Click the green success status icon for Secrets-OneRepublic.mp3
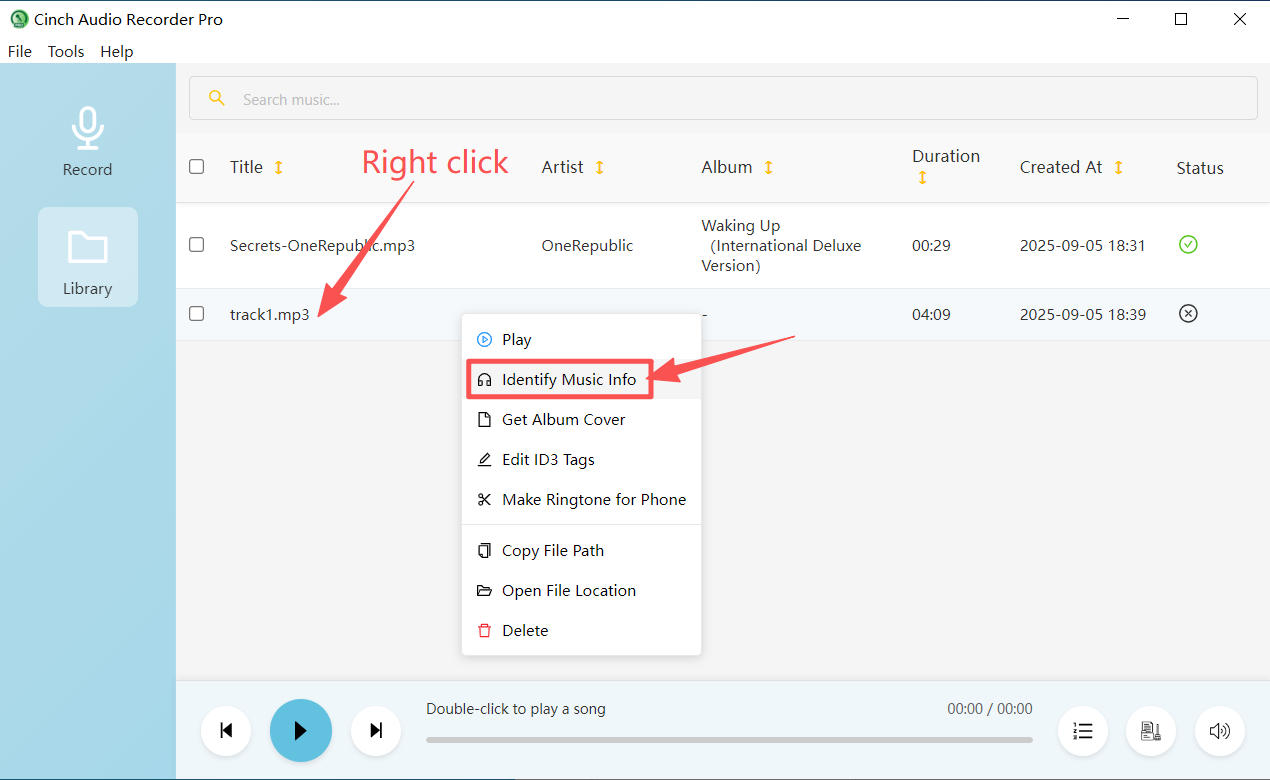This screenshot has width=1270, height=780. 1188,244
